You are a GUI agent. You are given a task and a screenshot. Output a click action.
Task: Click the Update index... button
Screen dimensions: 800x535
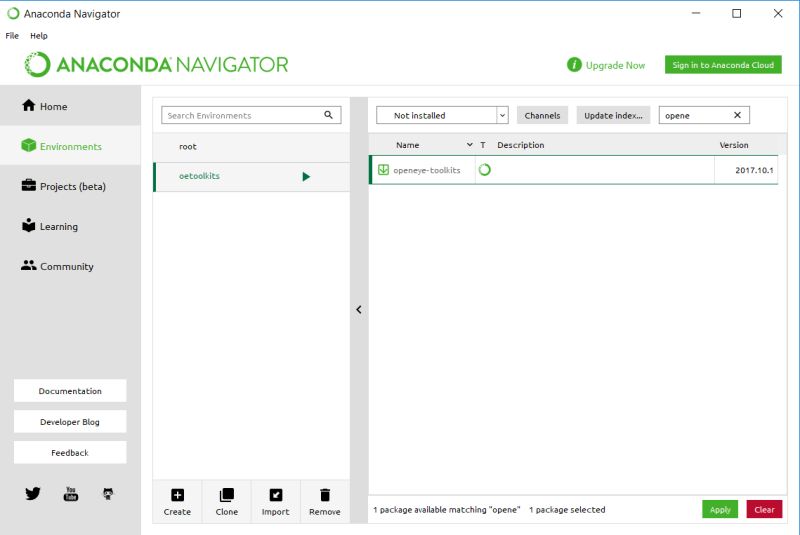613,115
